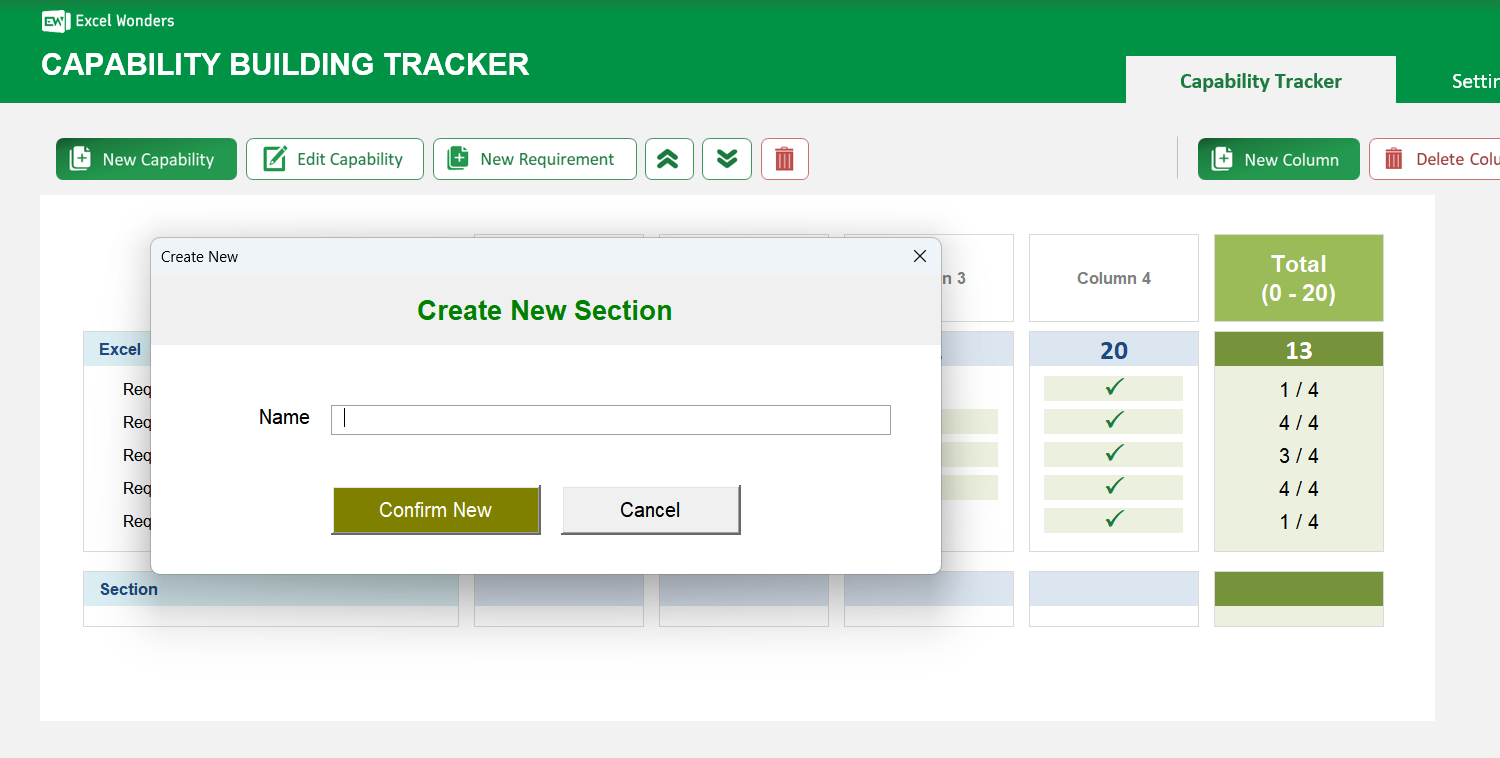Open the Settings tab
Viewport: 1500px width, 758px height.
1477,80
